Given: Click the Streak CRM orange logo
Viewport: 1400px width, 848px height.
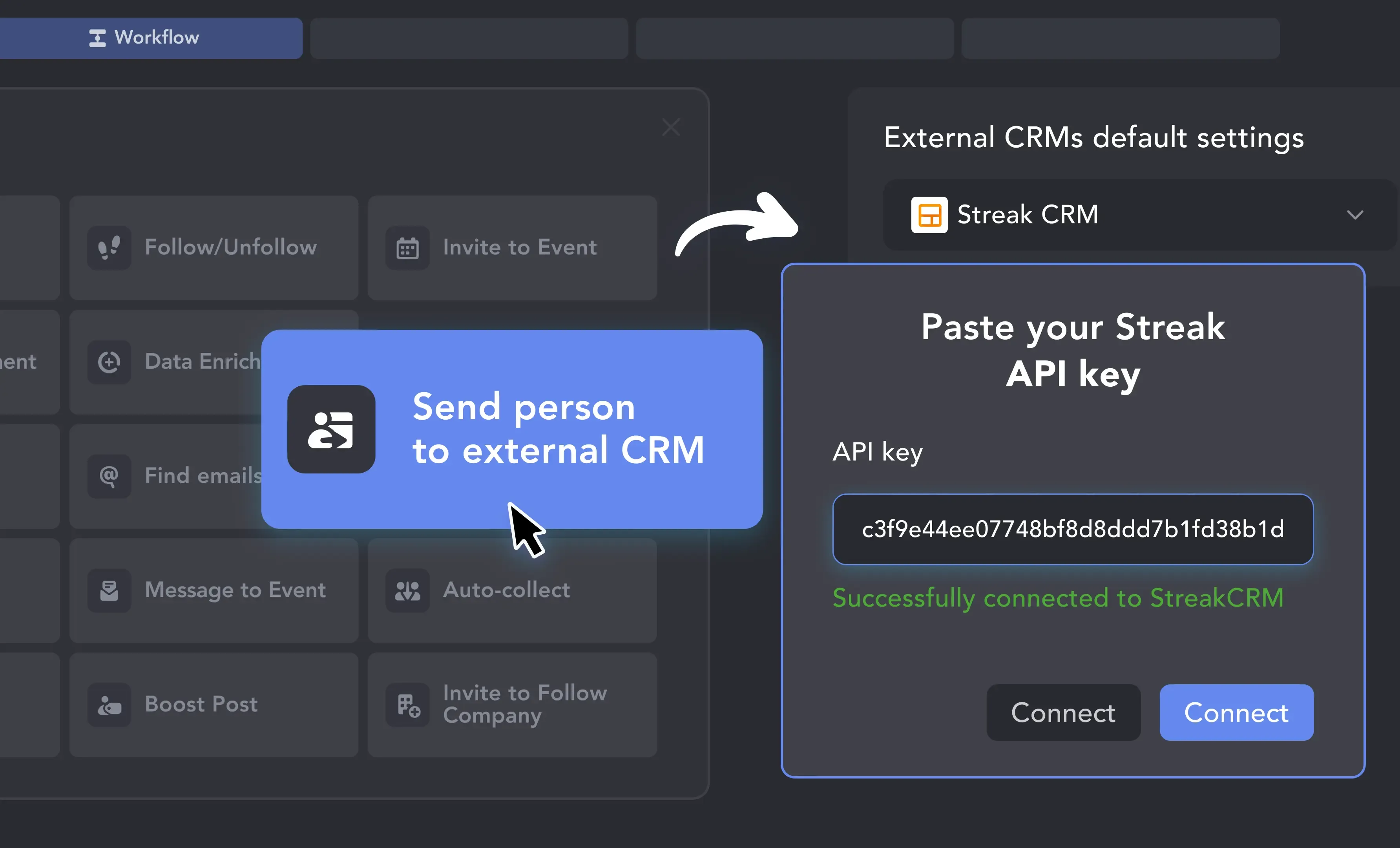Looking at the screenshot, I should point(929,215).
